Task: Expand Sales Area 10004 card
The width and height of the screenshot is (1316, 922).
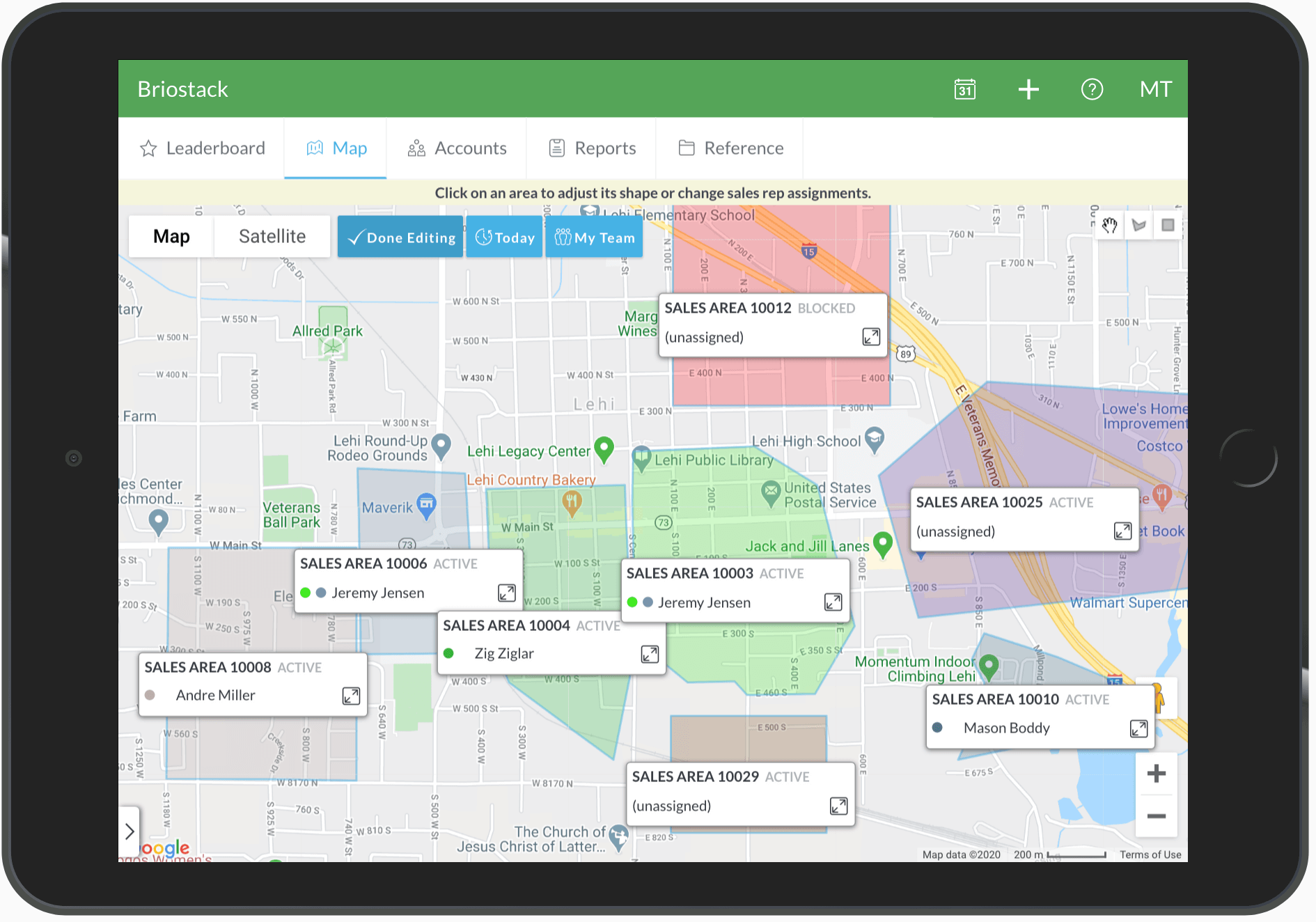Action: click(650, 654)
